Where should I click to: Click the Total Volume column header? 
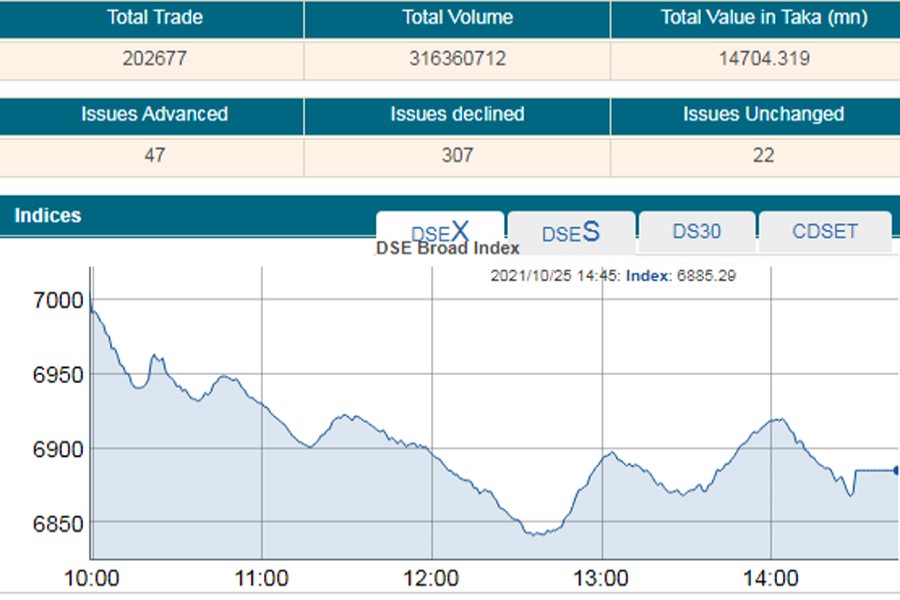[x=457, y=18]
